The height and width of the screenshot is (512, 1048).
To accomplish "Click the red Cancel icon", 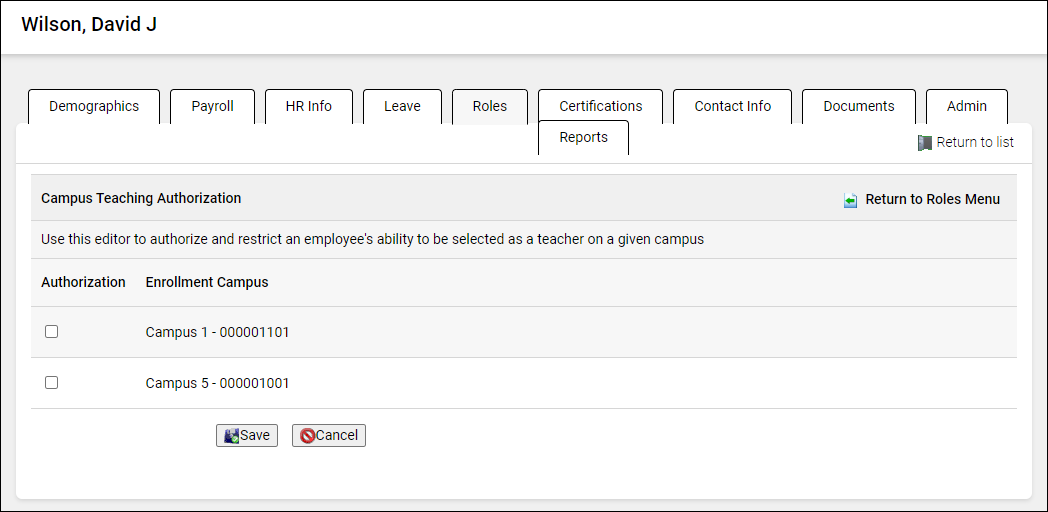I will tap(308, 436).
